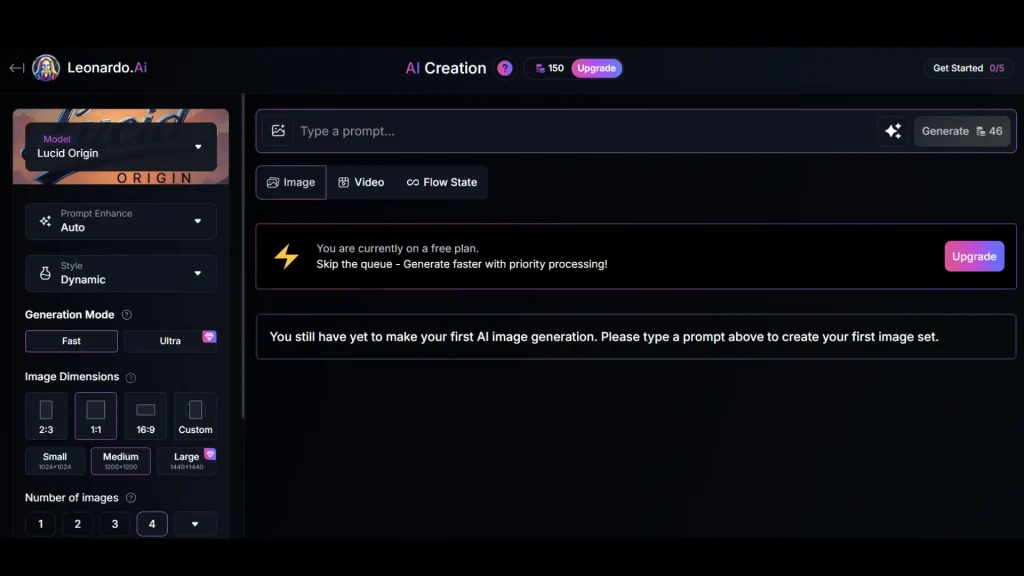Click the Generation Mode info icon
Viewport: 1024px width, 576px height.
127,315
